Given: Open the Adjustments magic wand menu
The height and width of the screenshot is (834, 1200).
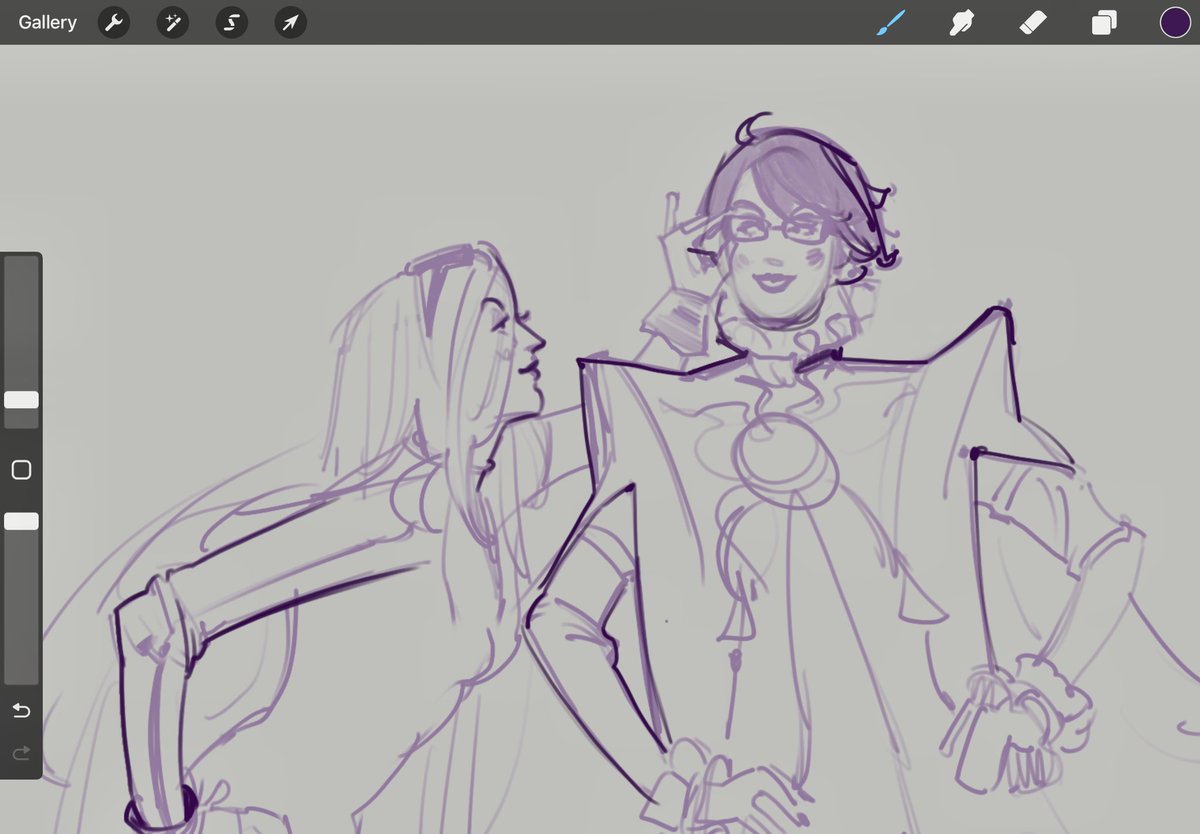Looking at the screenshot, I should pyautogui.click(x=173, y=22).
